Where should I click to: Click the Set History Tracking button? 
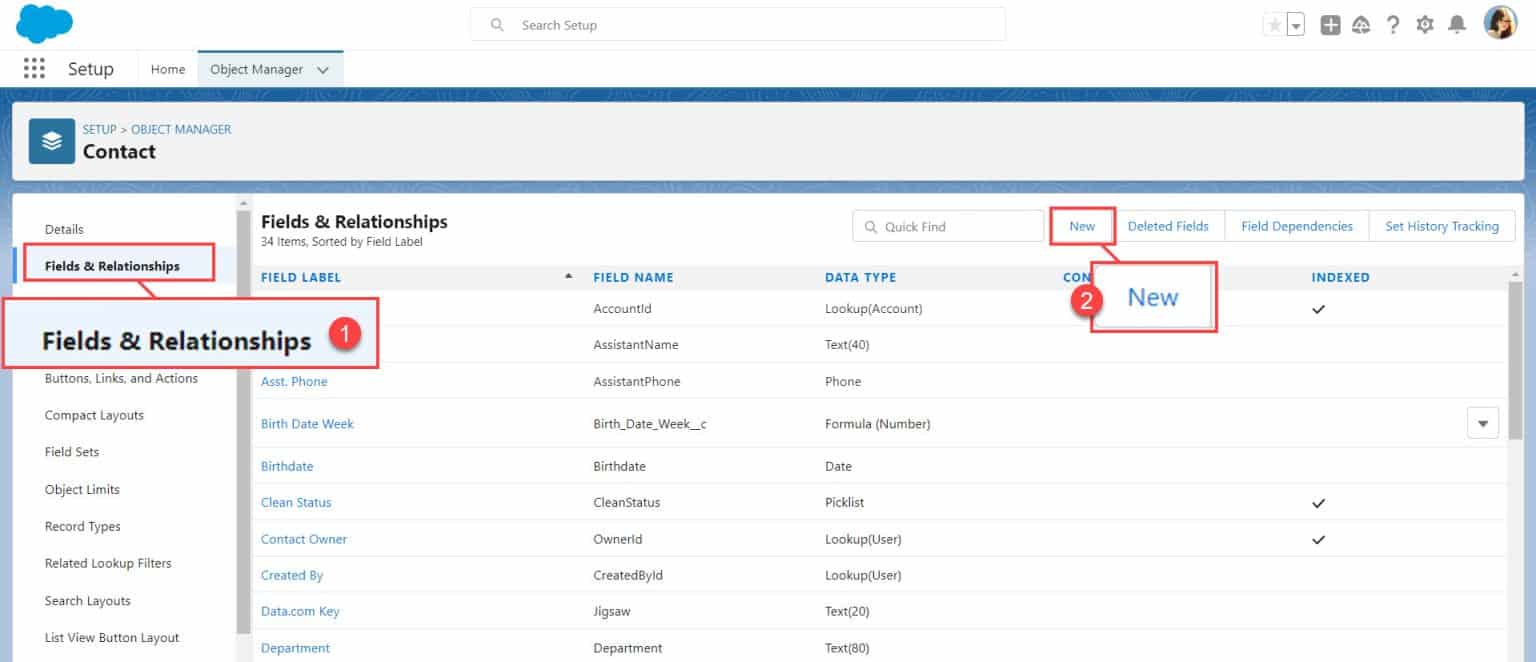pyautogui.click(x=1441, y=226)
